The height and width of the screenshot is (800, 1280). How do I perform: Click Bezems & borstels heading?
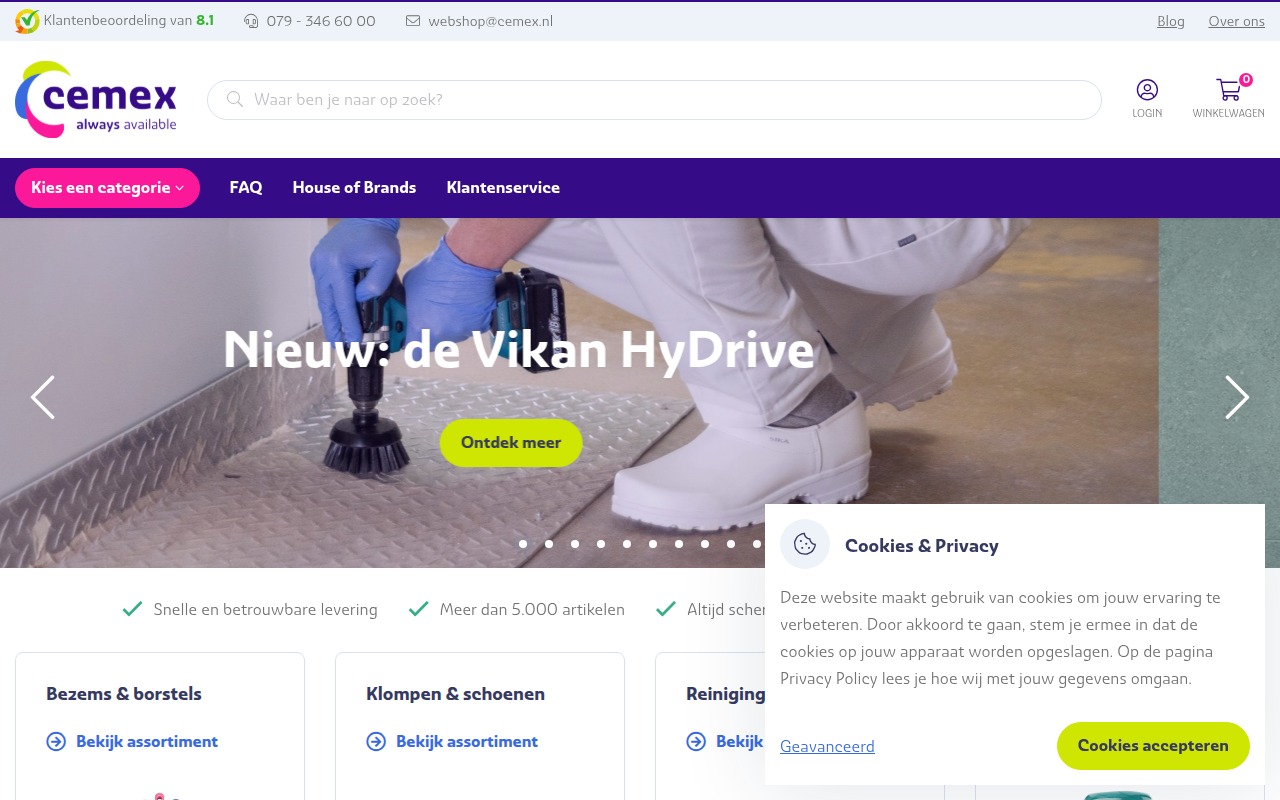[x=124, y=694]
